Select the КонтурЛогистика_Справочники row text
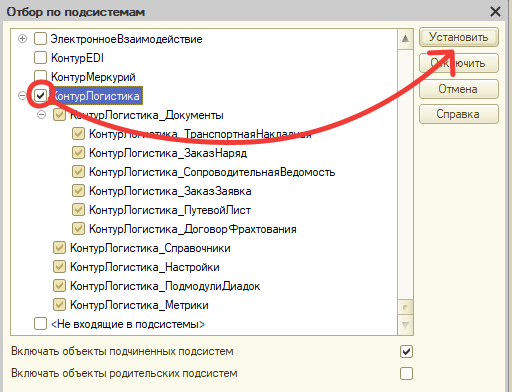Screen dimensions: 512x392 [150, 248]
